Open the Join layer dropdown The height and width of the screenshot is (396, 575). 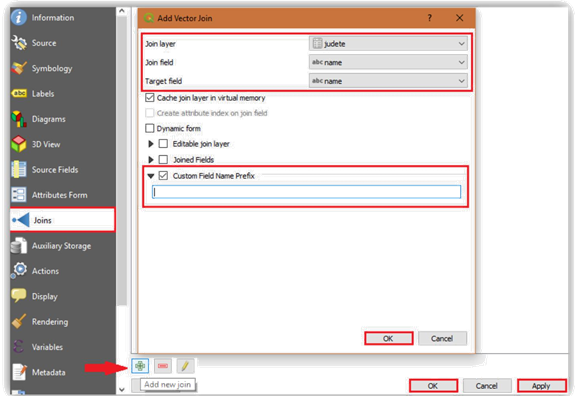tap(388, 44)
